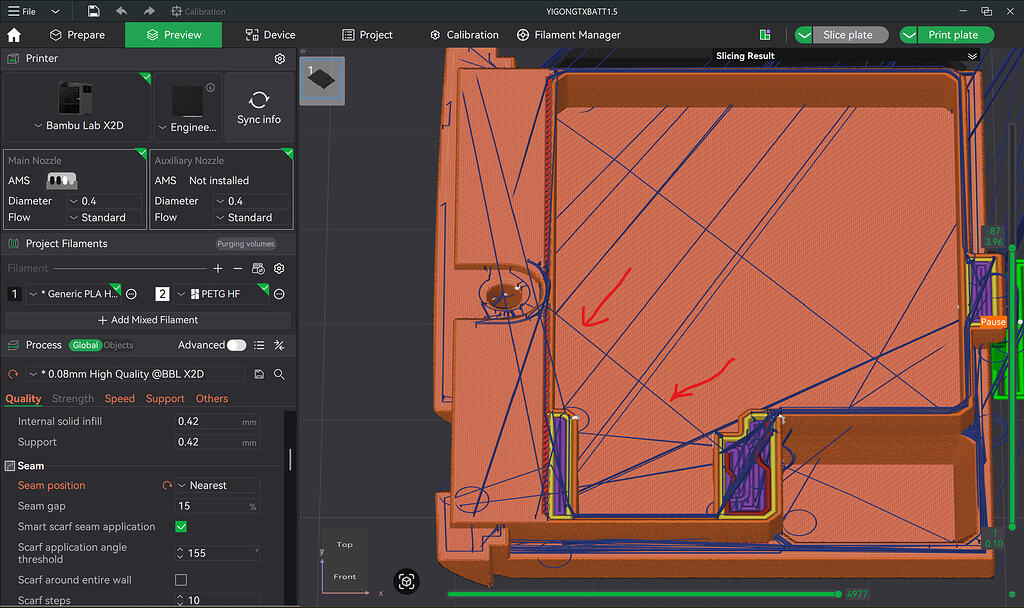
Task: Add a filament with the plus icon
Action: pos(217,268)
